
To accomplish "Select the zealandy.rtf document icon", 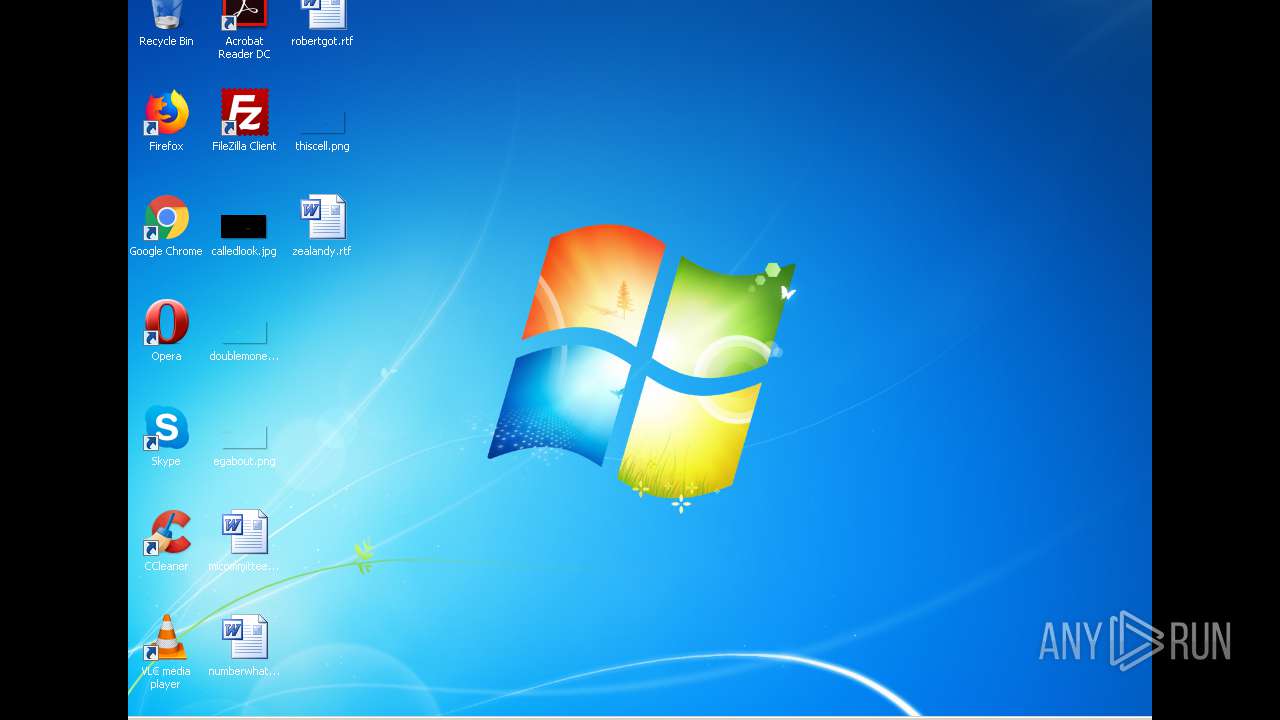I will pos(322,218).
